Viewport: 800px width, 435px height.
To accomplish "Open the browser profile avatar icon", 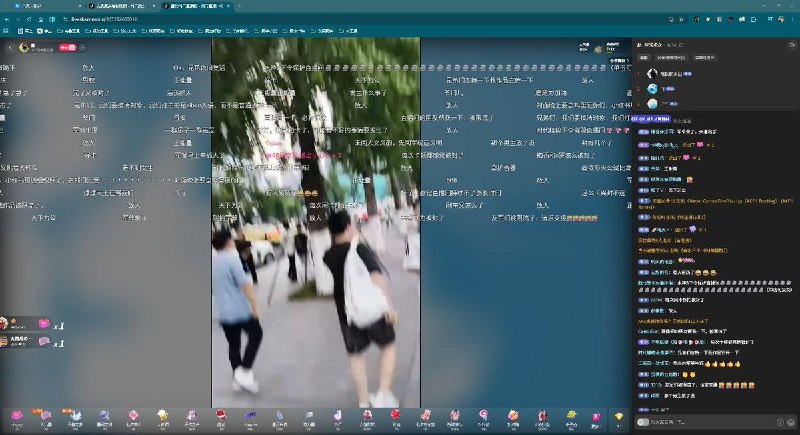I will (782, 19).
